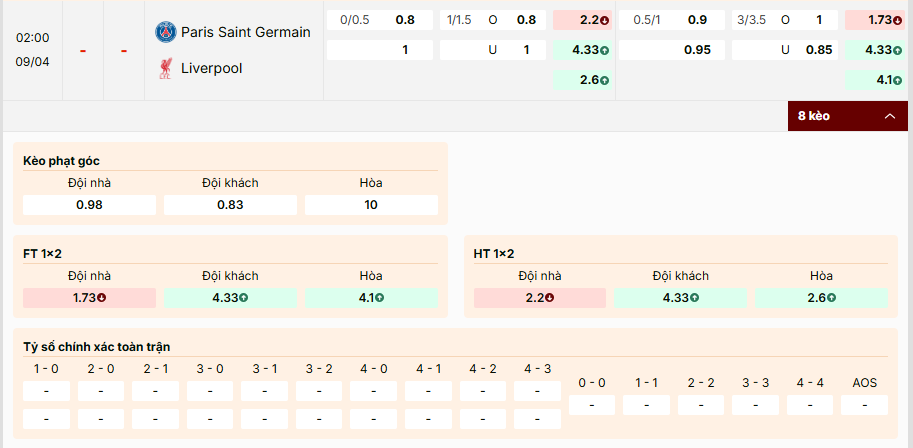Pick FT 1×2 home odds 1.73

pyautogui.click(x=90, y=297)
